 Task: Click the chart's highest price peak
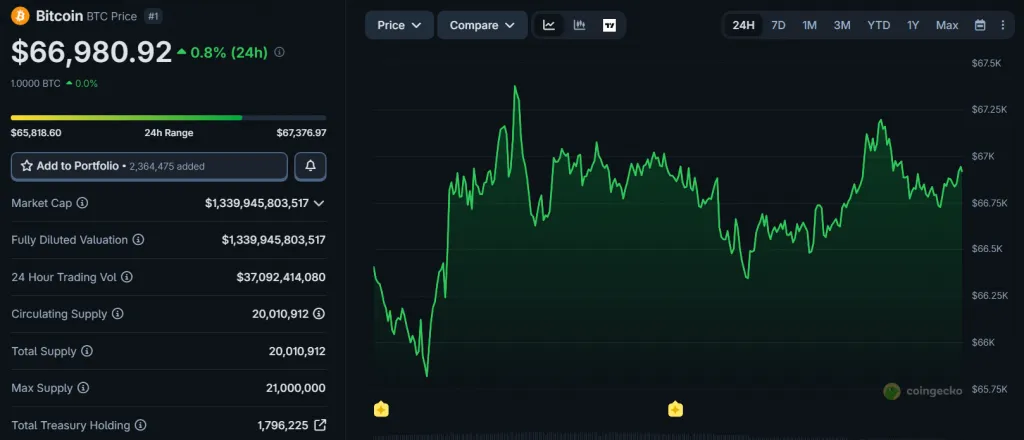[515, 87]
